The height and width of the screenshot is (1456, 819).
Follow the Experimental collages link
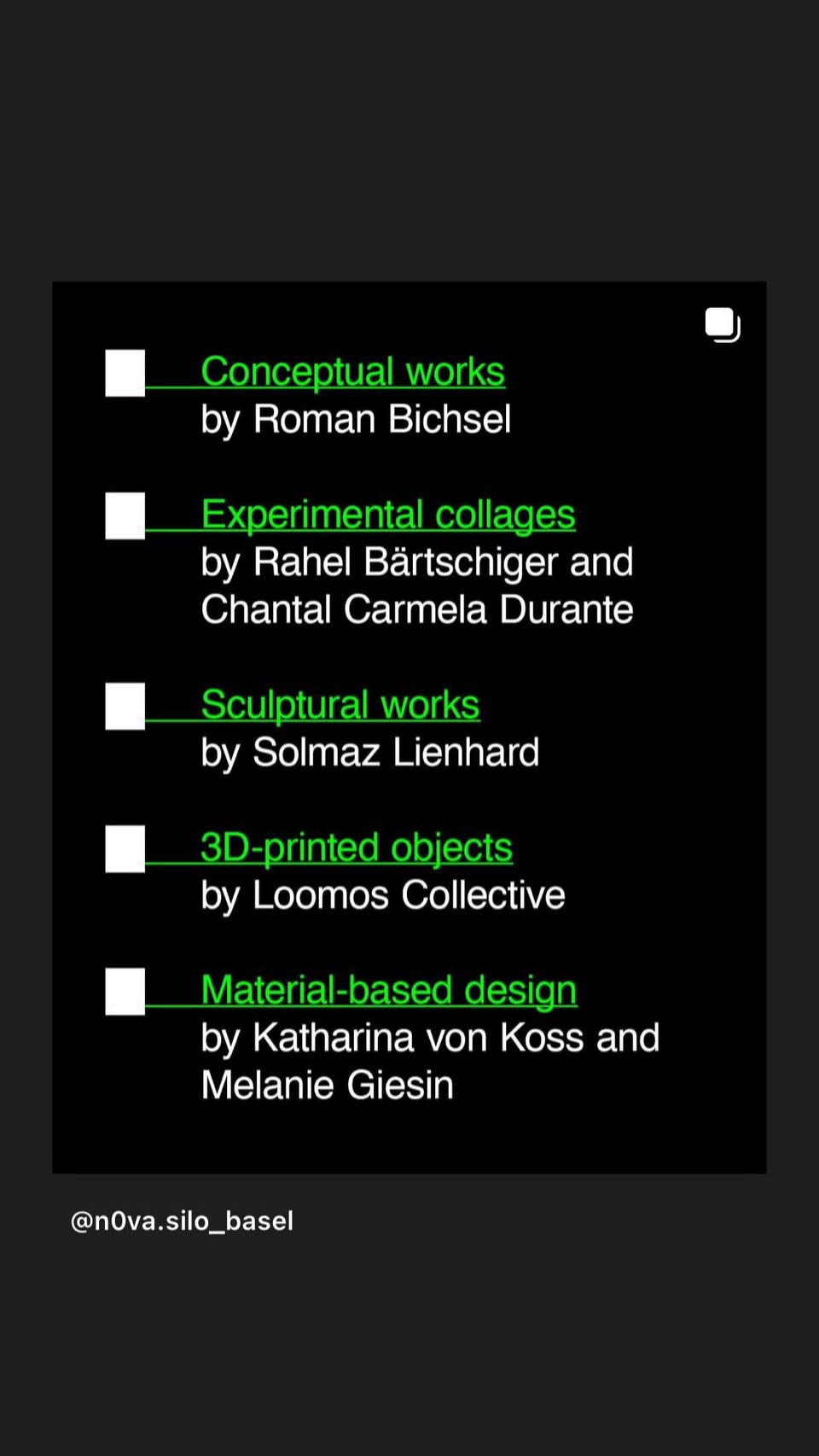(x=388, y=515)
